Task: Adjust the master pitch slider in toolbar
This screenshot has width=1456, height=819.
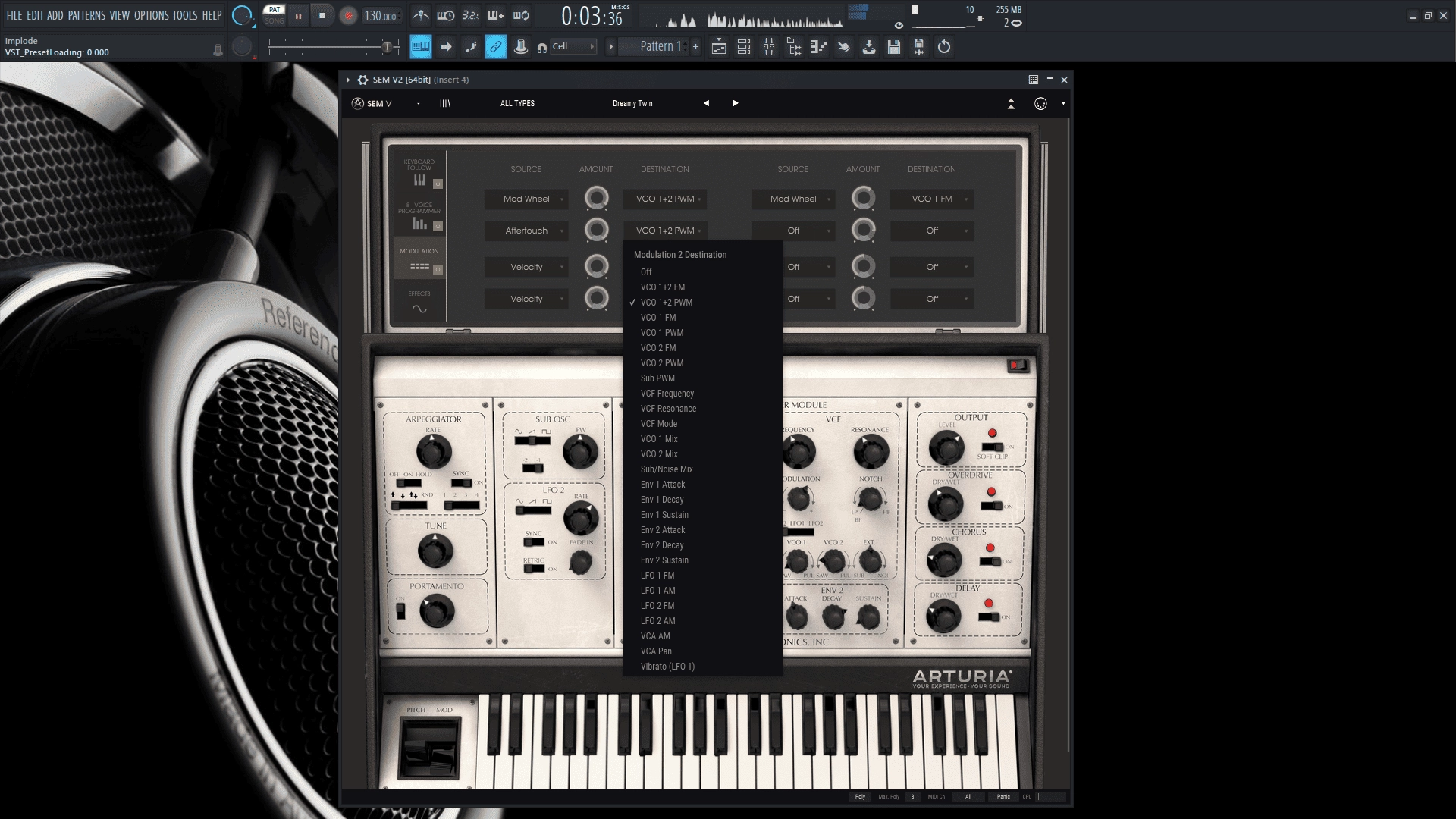Action: [x=334, y=47]
